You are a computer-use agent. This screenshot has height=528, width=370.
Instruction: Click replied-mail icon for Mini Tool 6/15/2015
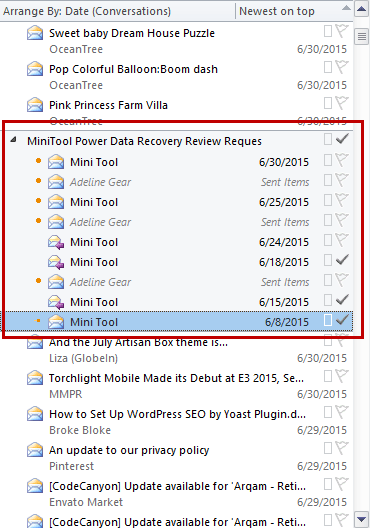pos(56,302)
